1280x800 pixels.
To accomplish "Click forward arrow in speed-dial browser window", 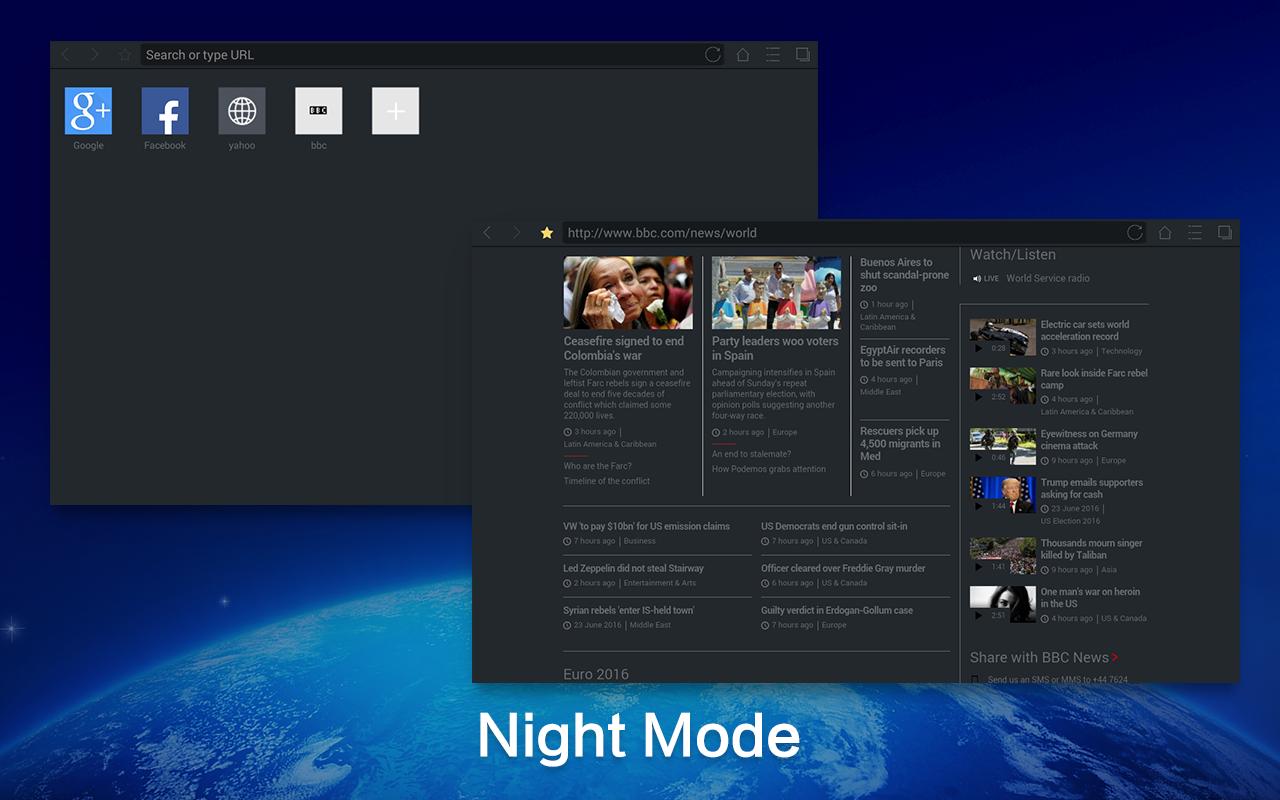I will 95,55.
